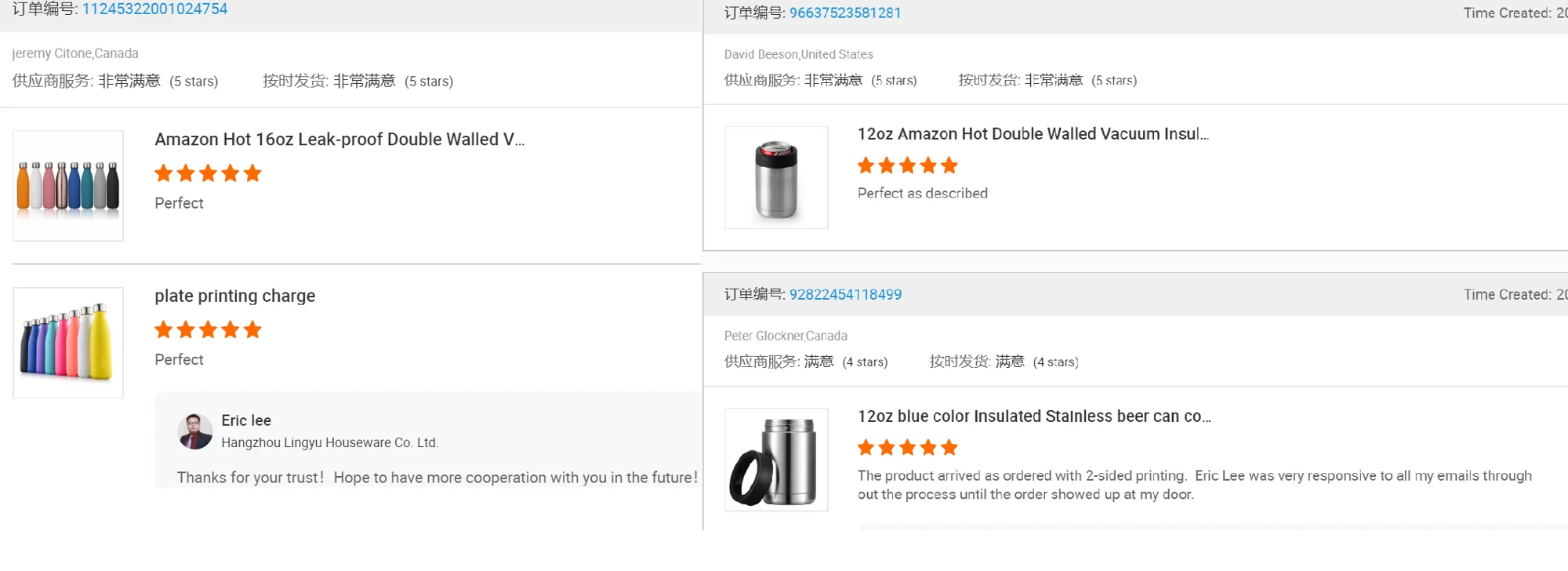Open the 12oz blue color Insulated Stainless title
The image size is (1568, 571).
1033,416
